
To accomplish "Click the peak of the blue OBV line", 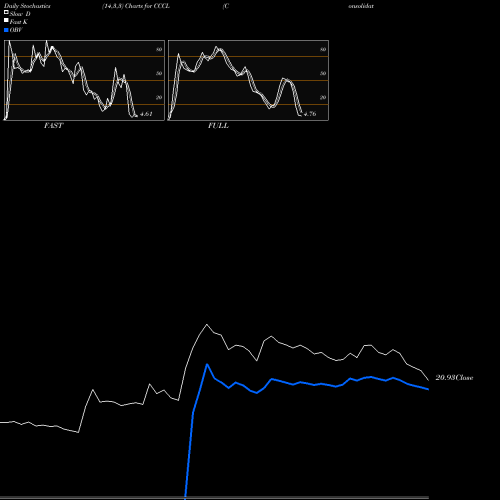I will click(207, 364).
